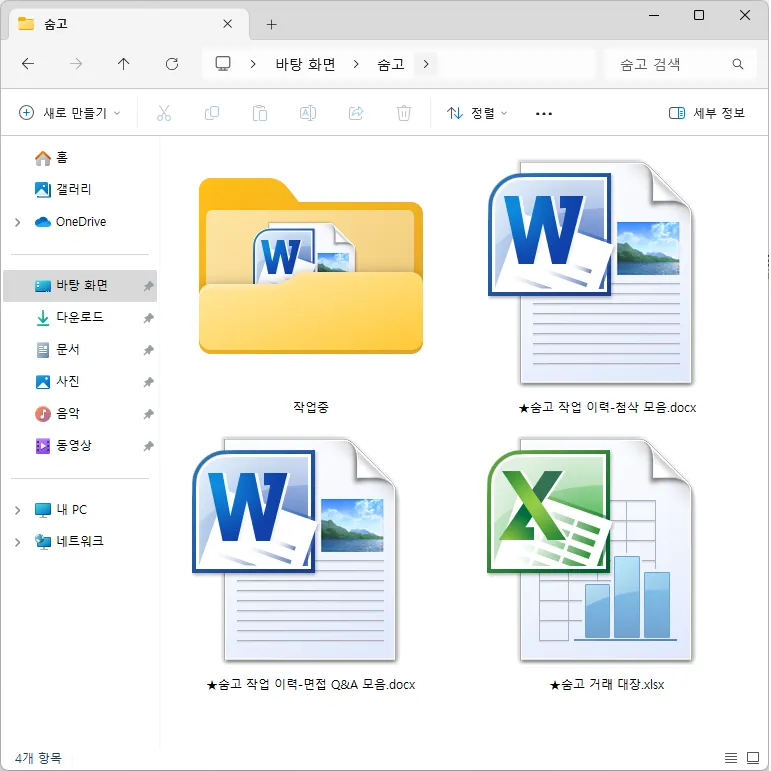Click 숨고 breadcrumb in address bar

(391, 64)
